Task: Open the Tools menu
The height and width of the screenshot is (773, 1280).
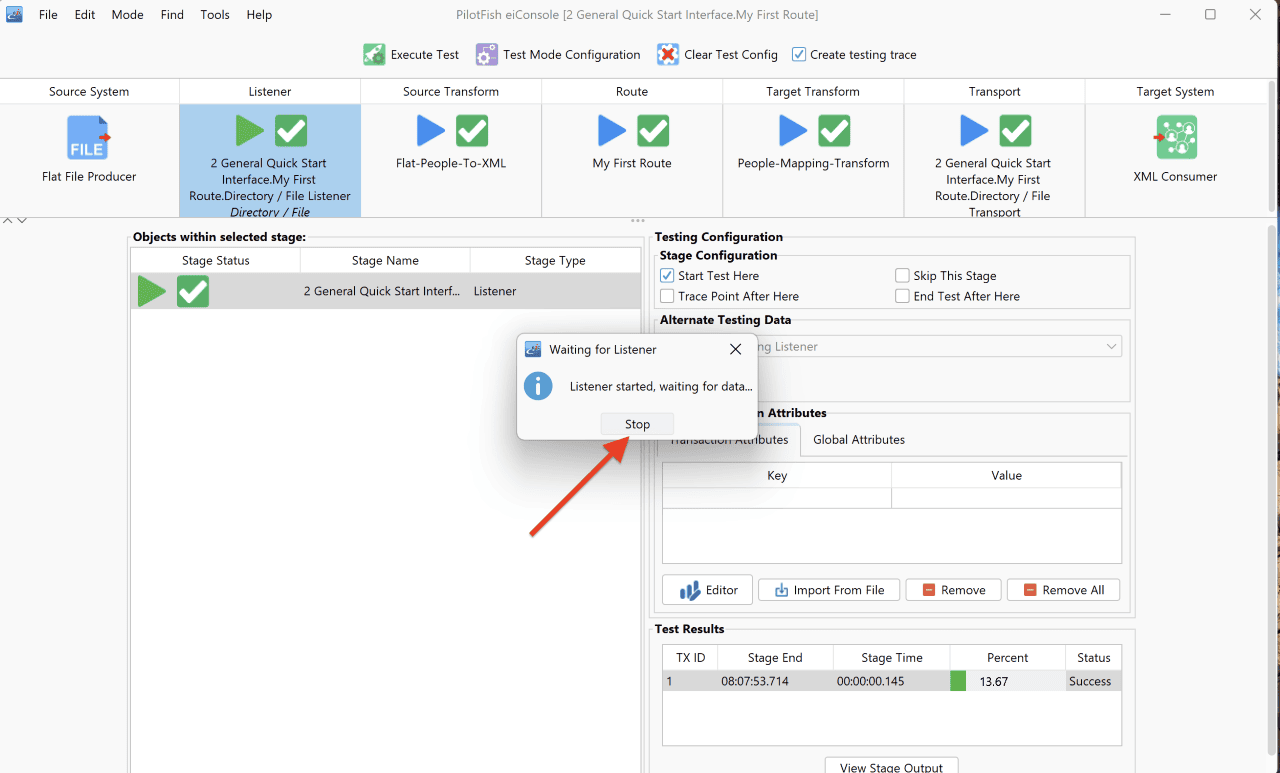Action: pos(215,15)
